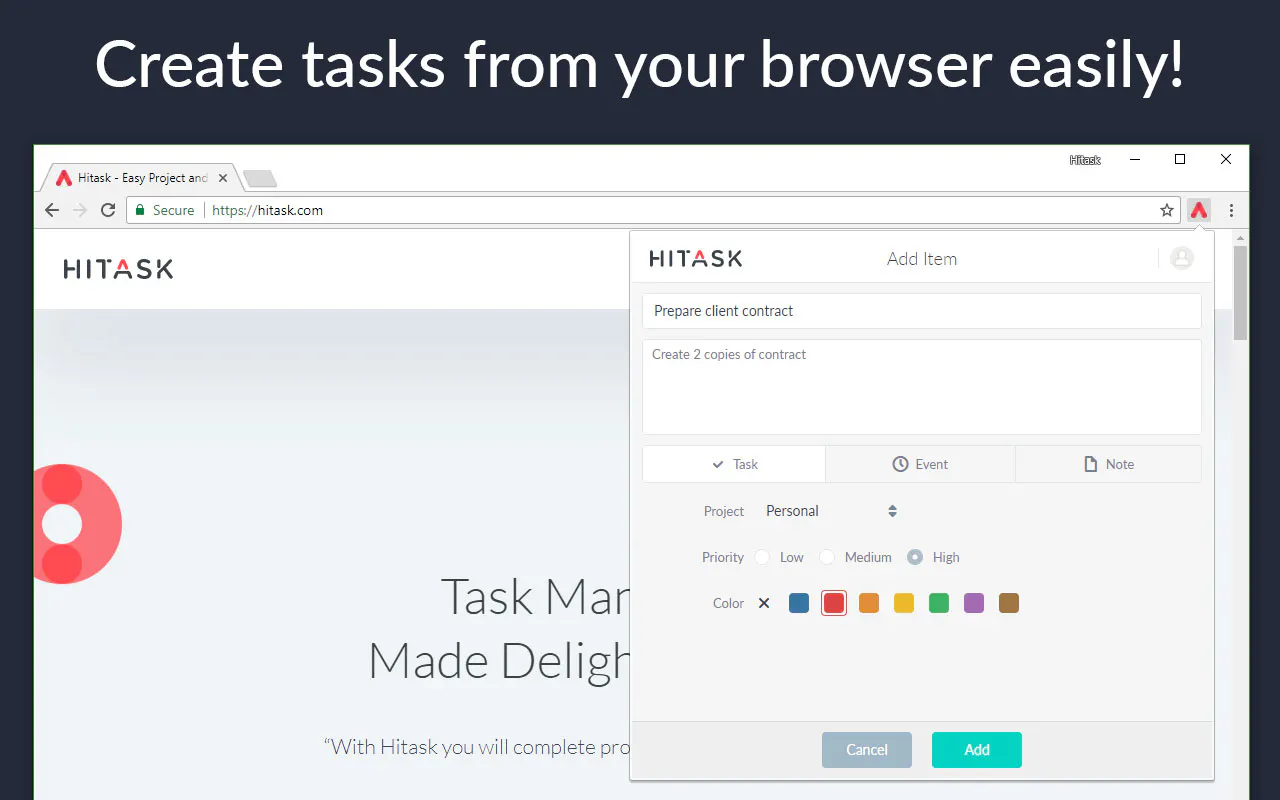Switch to the Note tab

tap(1108, 464)
